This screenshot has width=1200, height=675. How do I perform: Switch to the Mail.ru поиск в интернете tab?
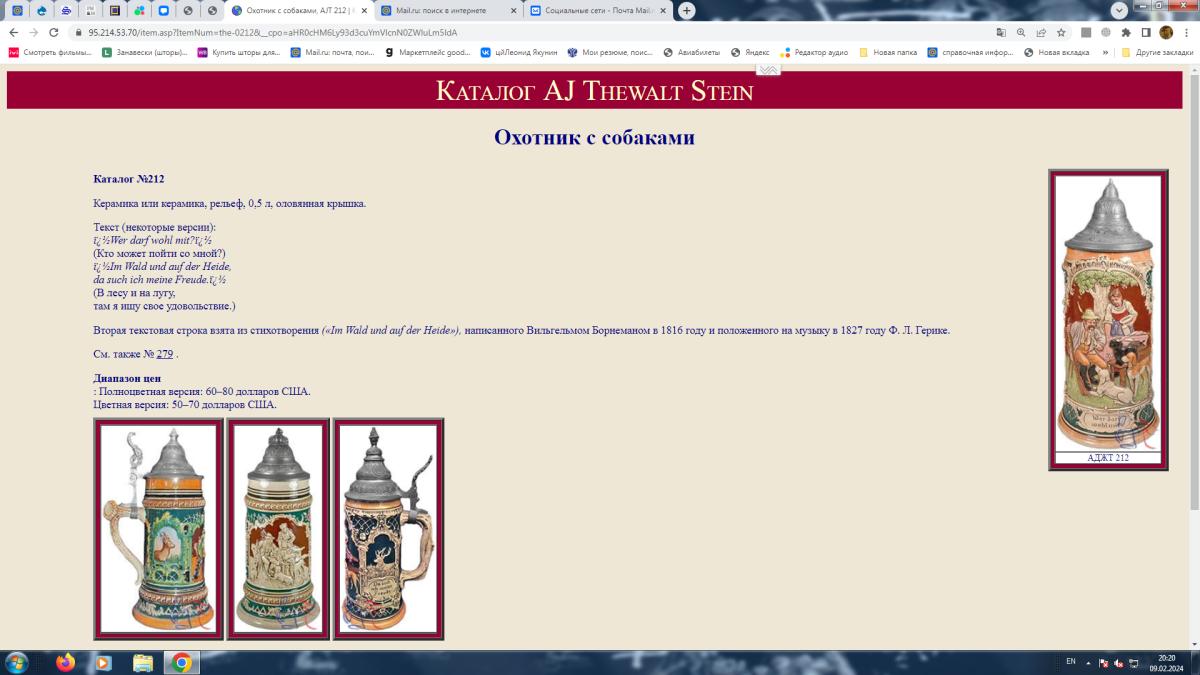(446, 10)
